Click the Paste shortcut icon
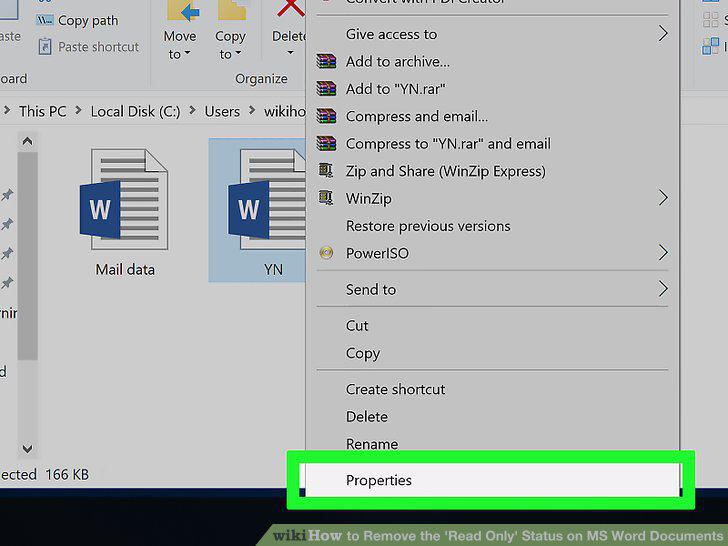 (x=45, y=47)
